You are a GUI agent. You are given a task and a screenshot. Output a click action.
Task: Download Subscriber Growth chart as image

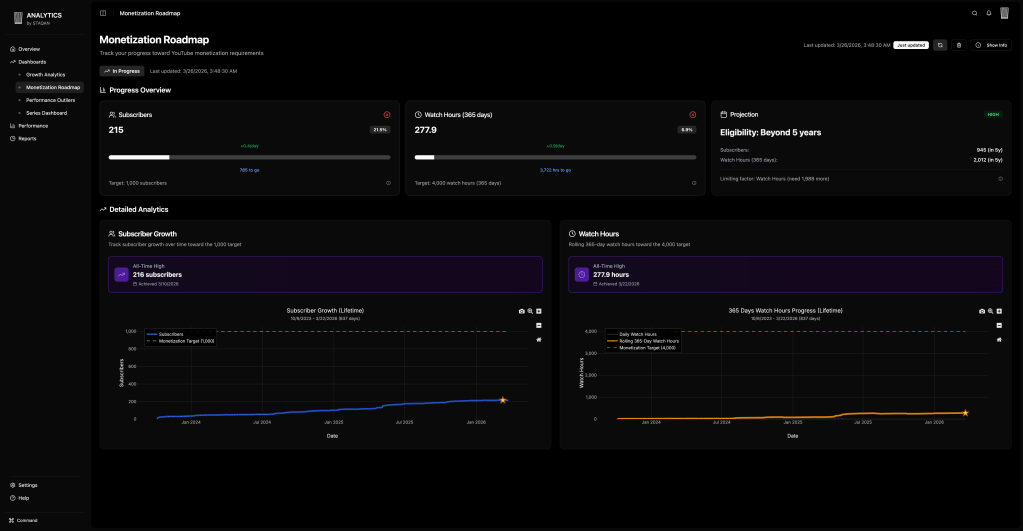[x=521, y=311]
